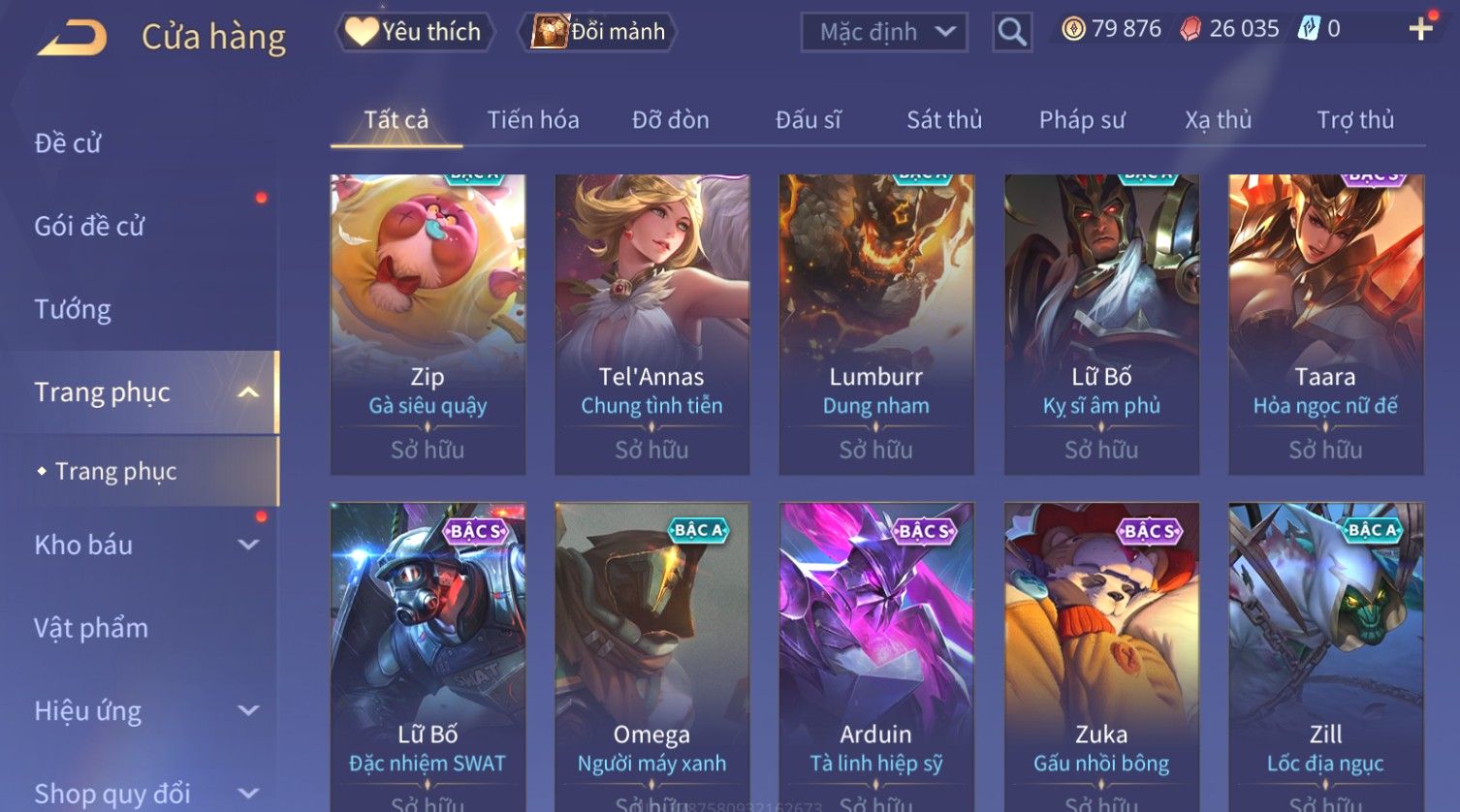
Task: Click the plus icon to add currency
Action: [1420, 29]
